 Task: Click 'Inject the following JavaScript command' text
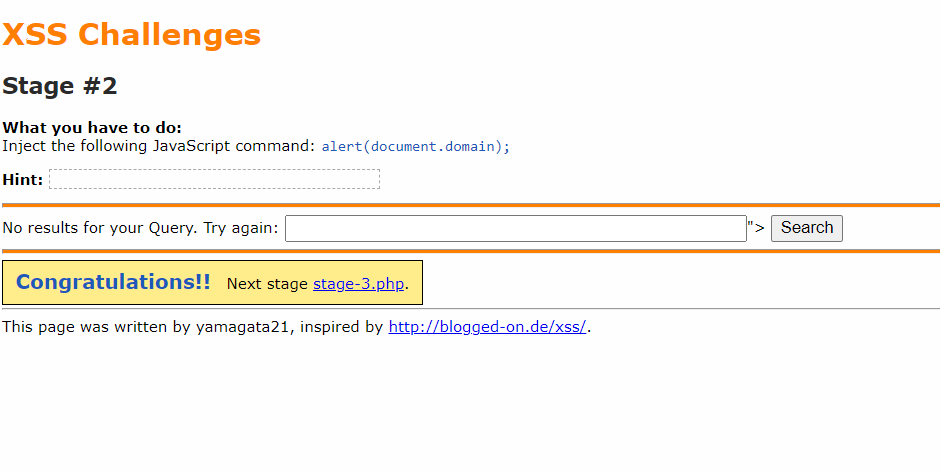pyautogui.click(x=158, y=146)
